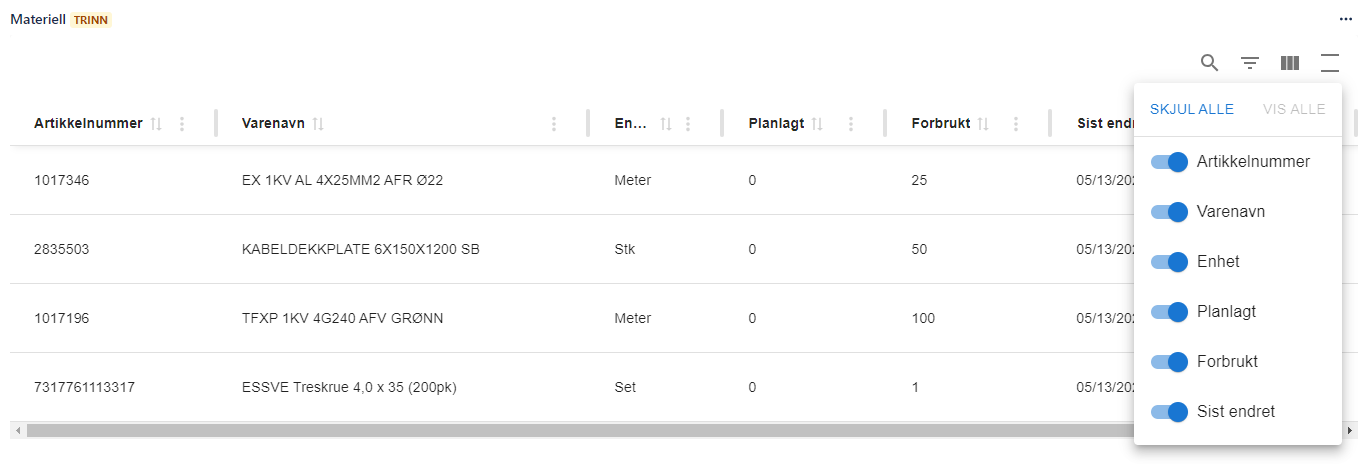Open Planlagt column actions menu
This screenshot has width=1364, height=464.
click(x=851, y=124)
